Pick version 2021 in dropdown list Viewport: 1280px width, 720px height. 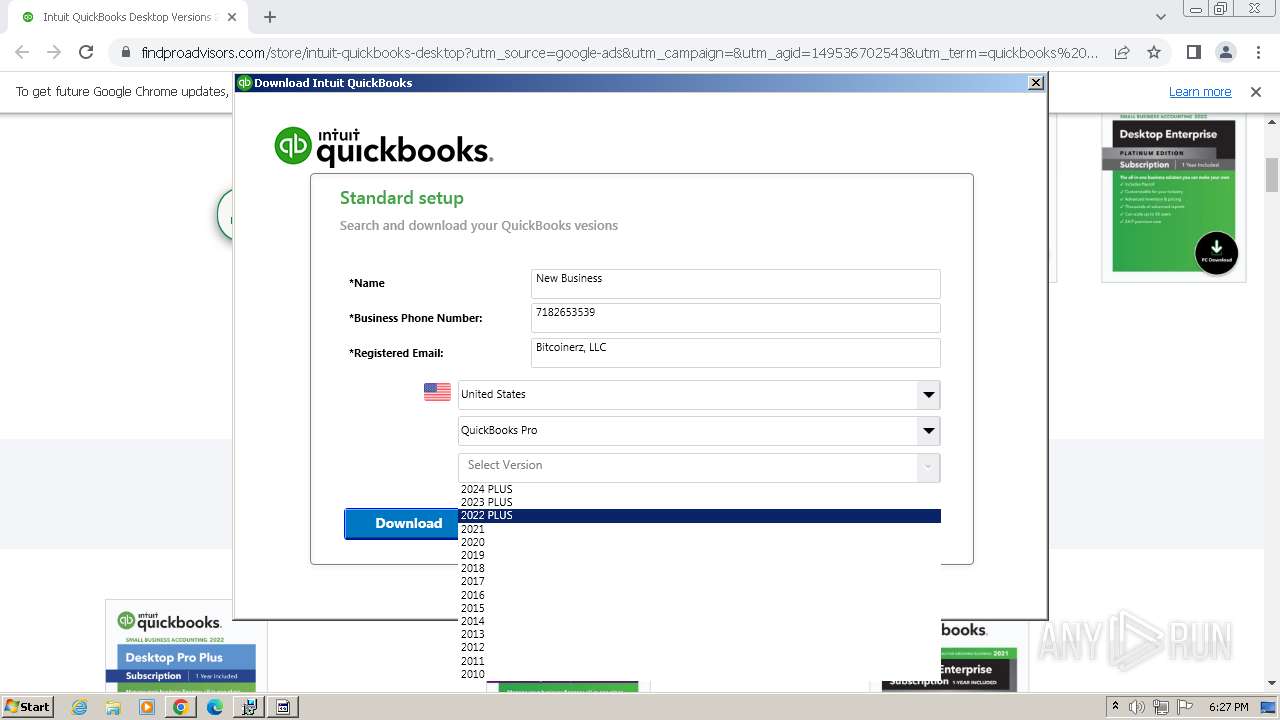699,529
